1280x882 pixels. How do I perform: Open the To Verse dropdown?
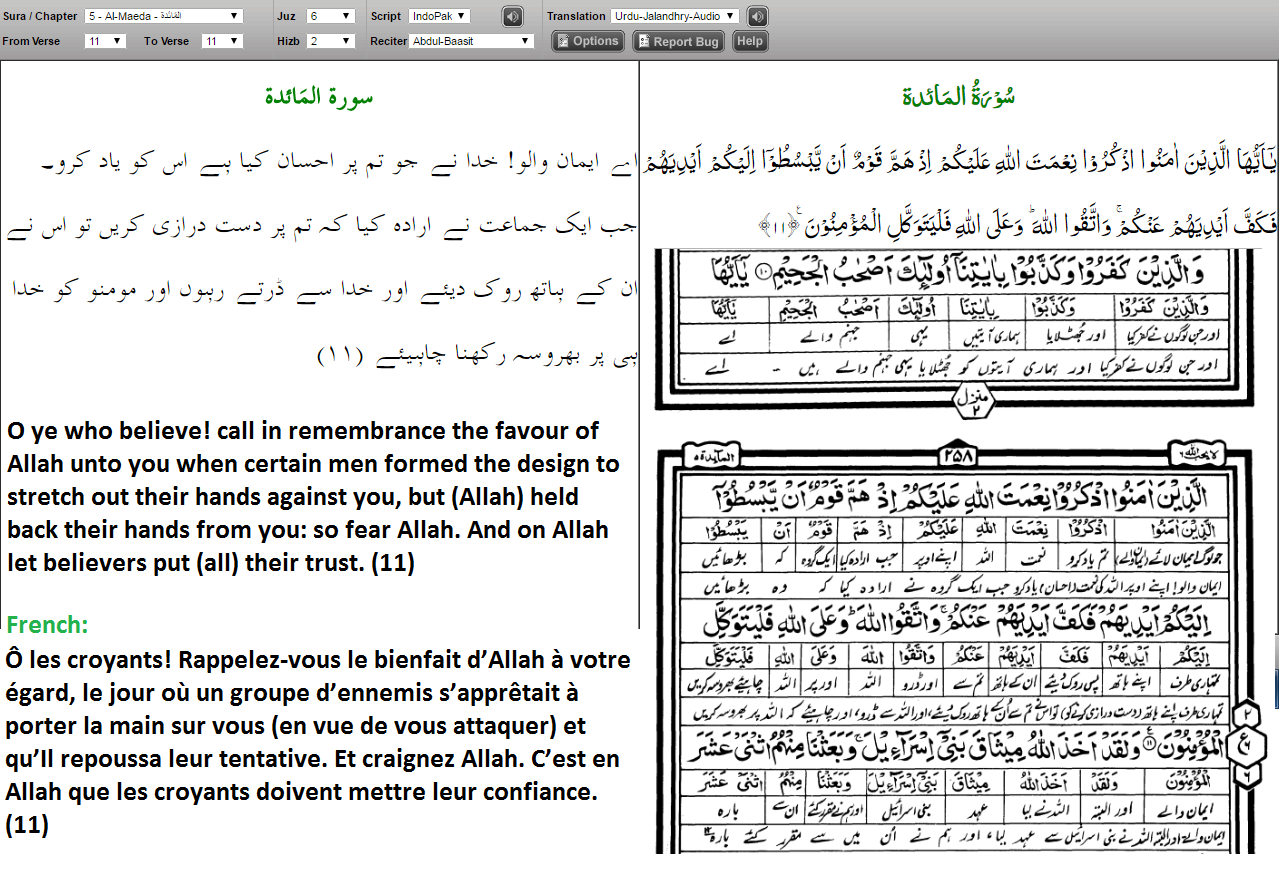(x=223, y=41)
